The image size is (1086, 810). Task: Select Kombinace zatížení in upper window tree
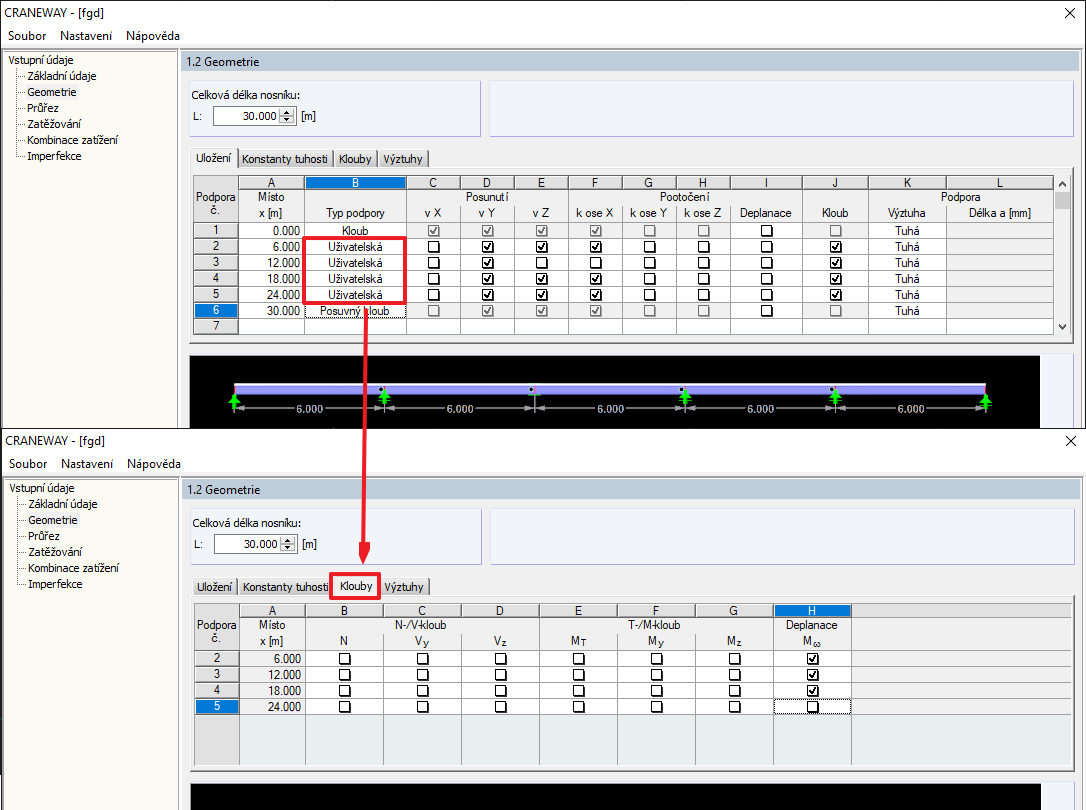pos(73,140)
